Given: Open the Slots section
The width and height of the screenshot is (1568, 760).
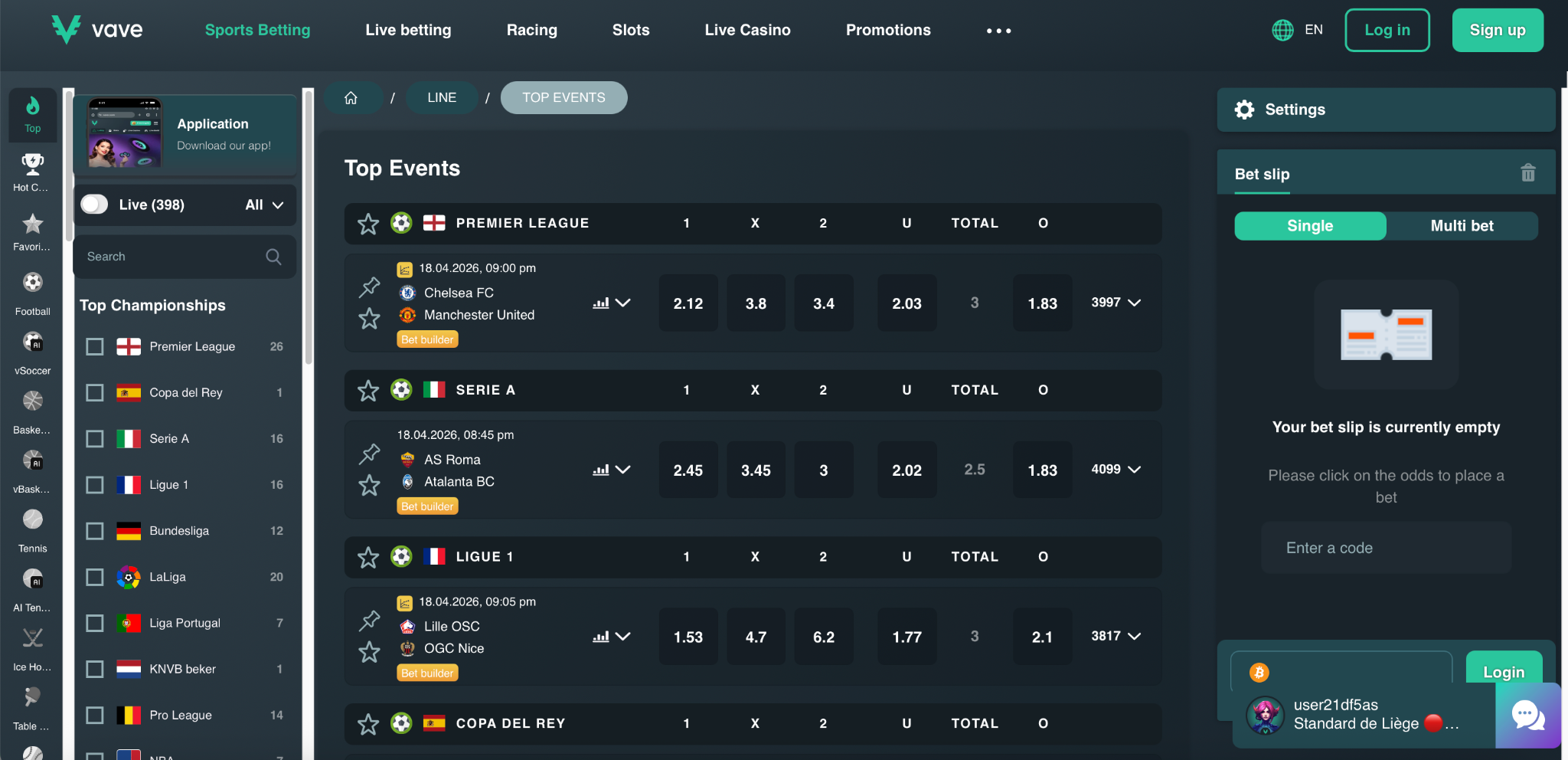Looking at the screenshot, I should click(631, 30).
